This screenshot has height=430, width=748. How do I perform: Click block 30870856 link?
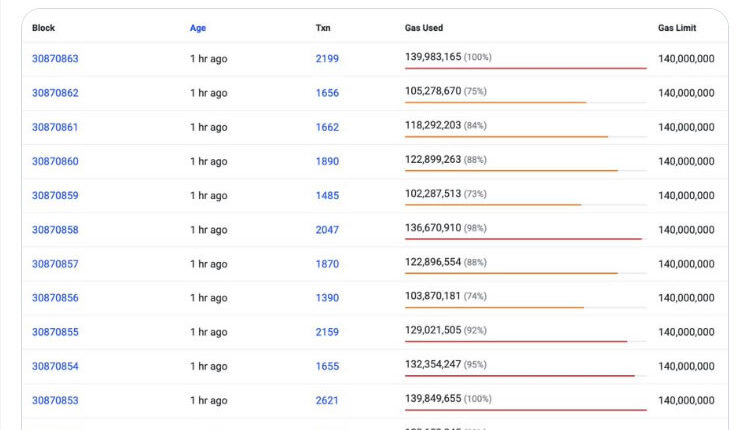[55, 298]
